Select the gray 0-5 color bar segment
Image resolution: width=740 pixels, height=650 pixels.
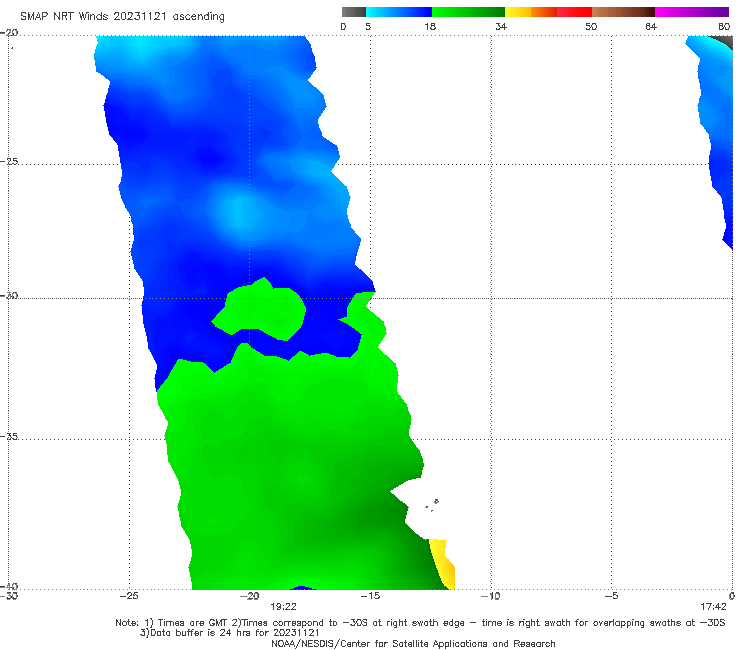(x=353, y=12)
